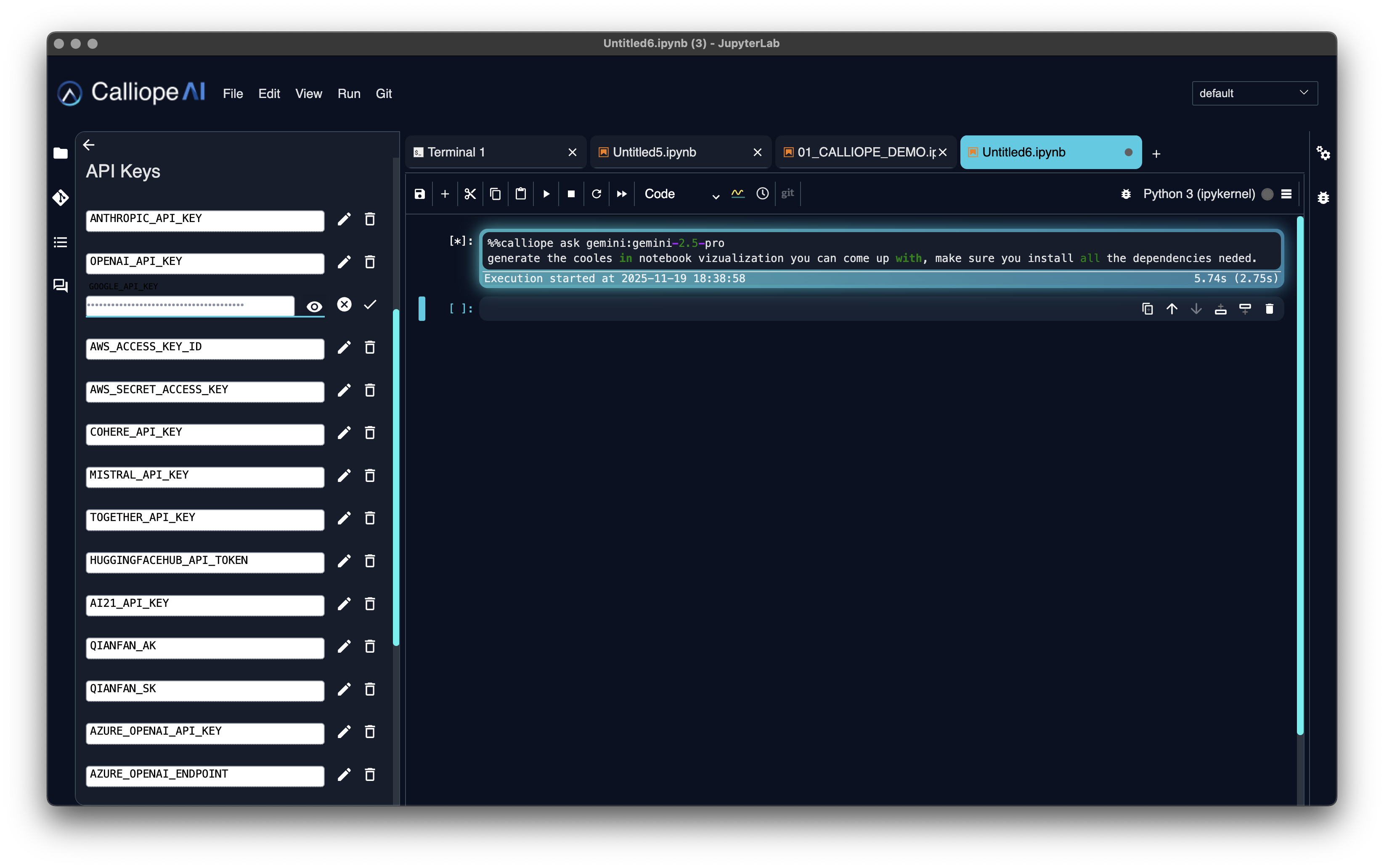Run all cells using the fast-forward icon
This screenshot has width=1384, height=868.
pyautogui.click(x=621, y=194)
